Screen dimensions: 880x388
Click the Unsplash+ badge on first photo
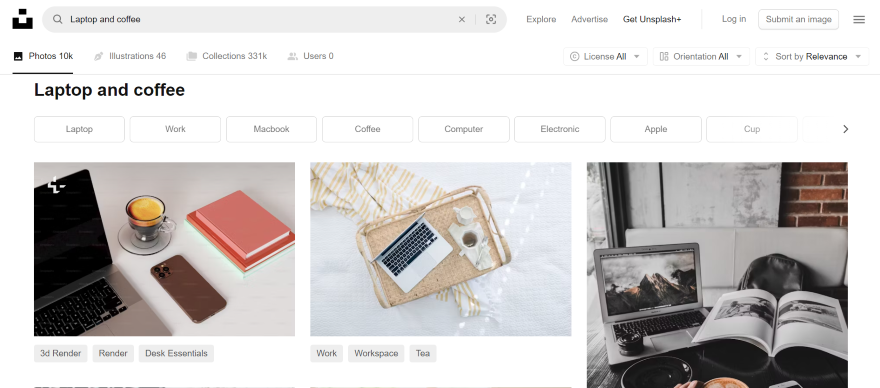[56, 185]
